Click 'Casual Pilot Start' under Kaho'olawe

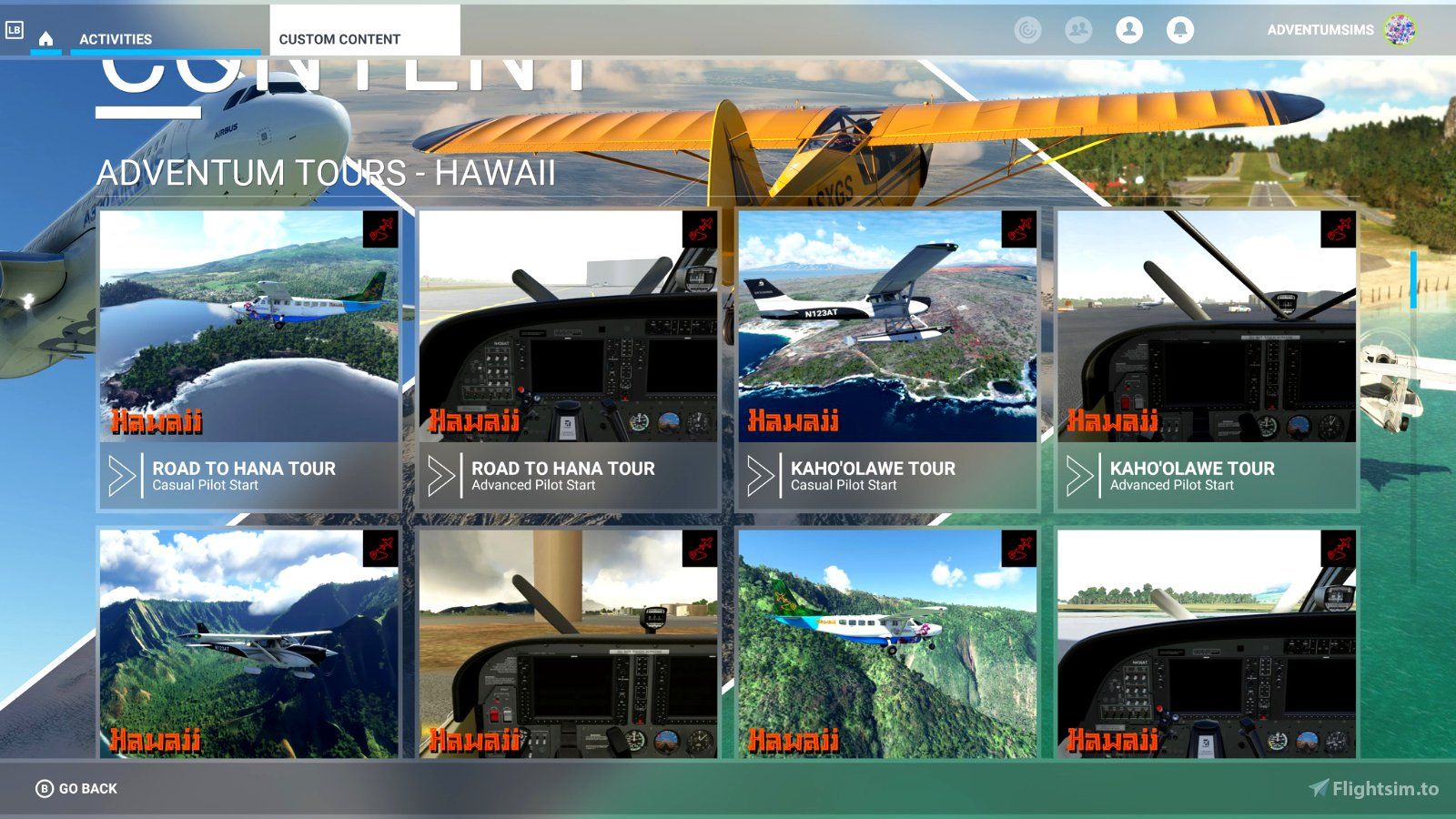click(x=844, y=486)
